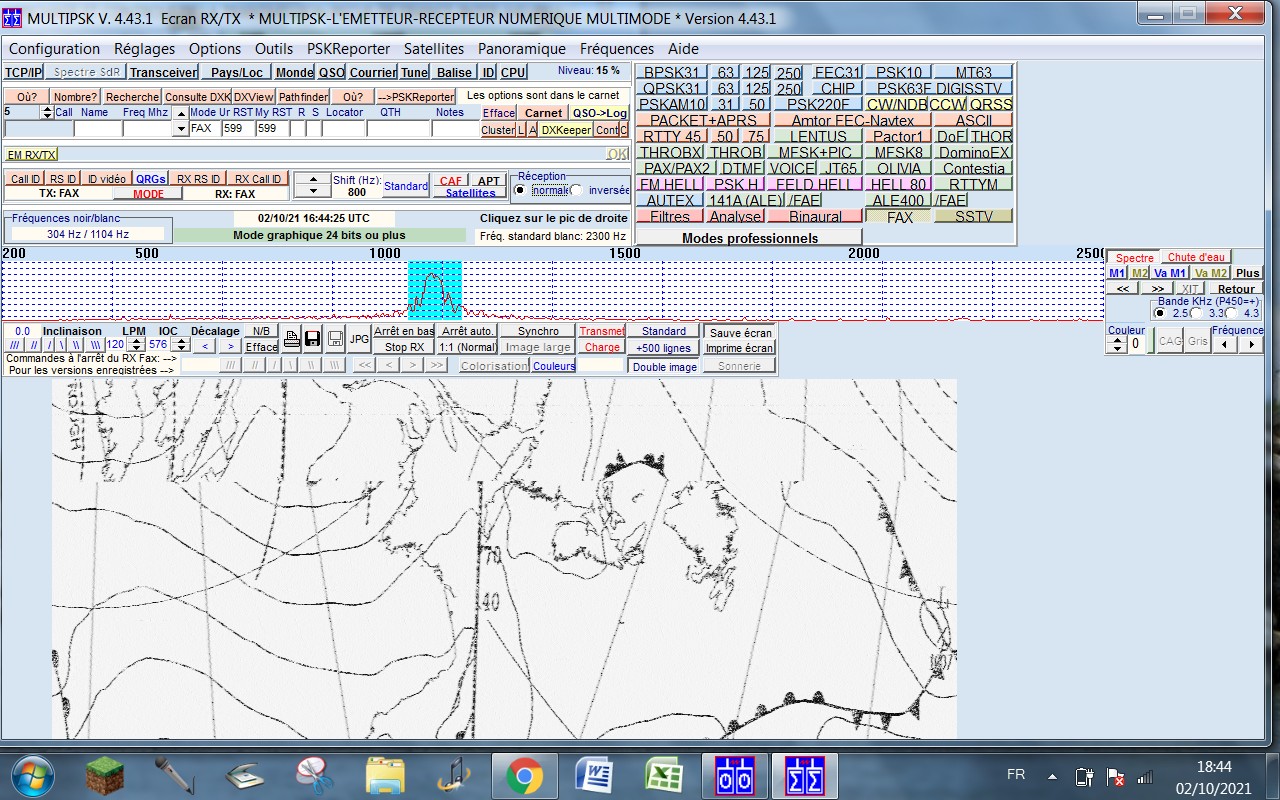1280x800 pixels.
Task: Click the Fréquence right arrow button
Action: tap(1251, 344)
